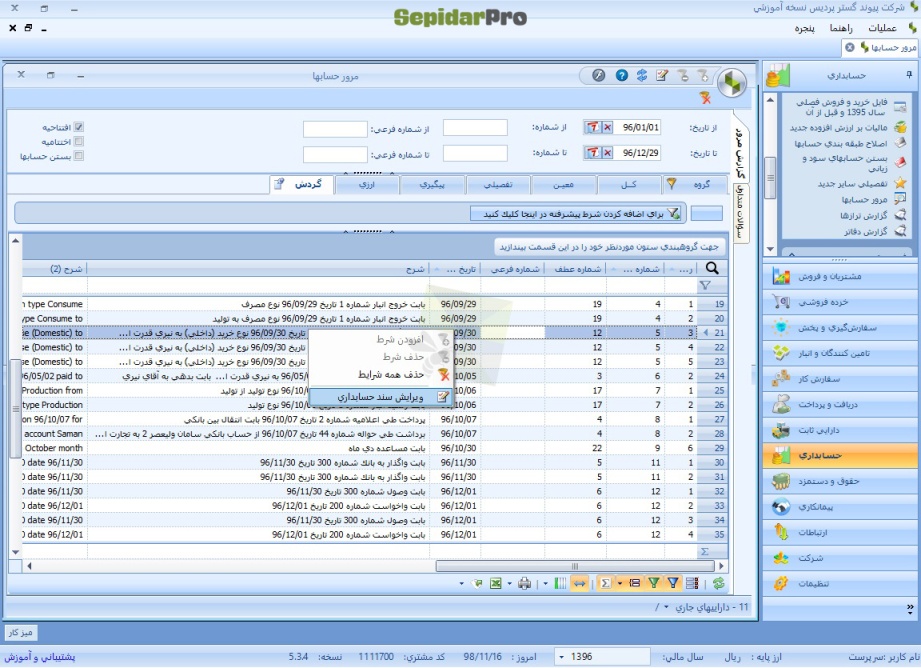Switch to the 'ارزی' tab
This screenshot has height=668, width=921.
coord(367,184)
